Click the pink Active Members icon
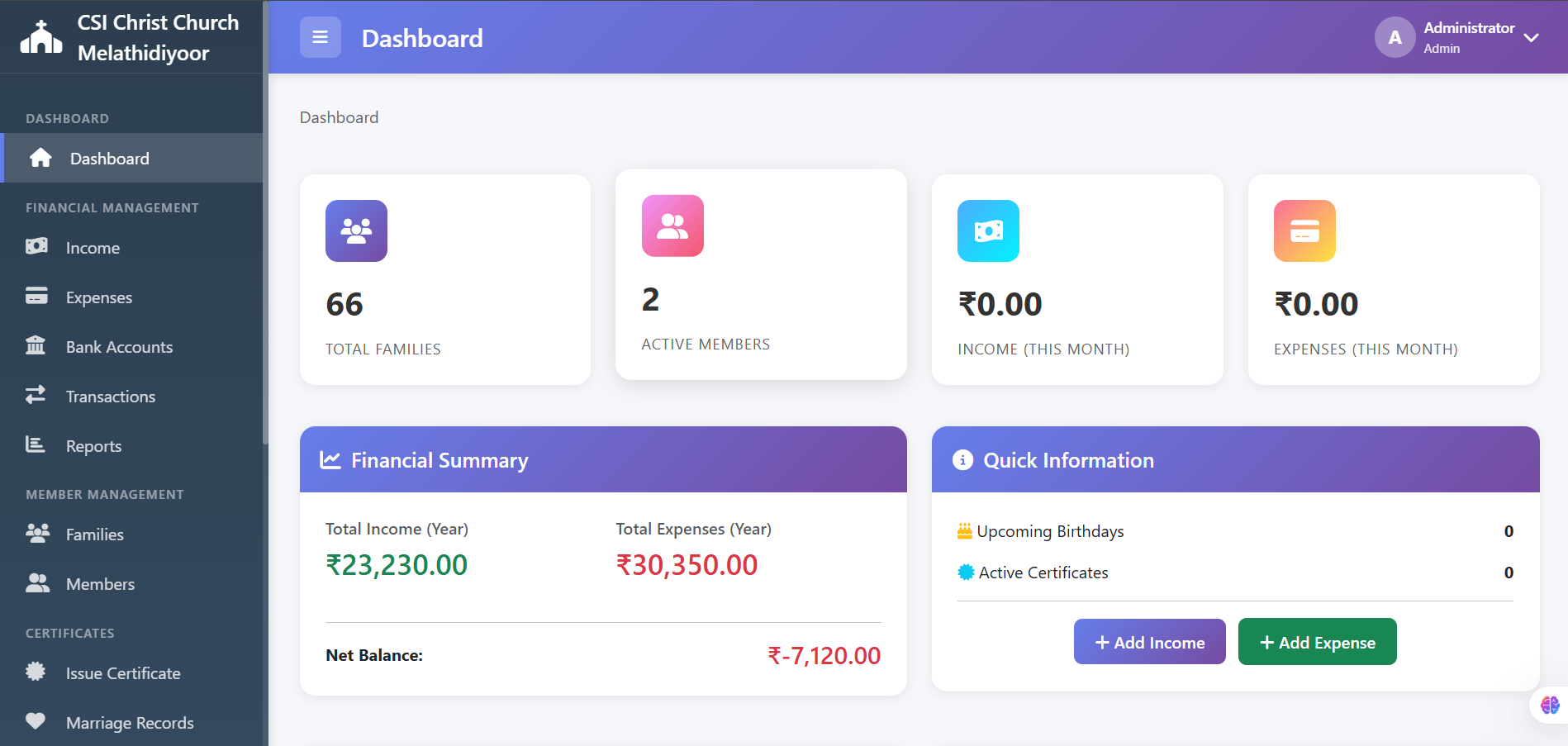This screenshot has height=746, width=1568. pyautogui.click(x=672, y=226)
